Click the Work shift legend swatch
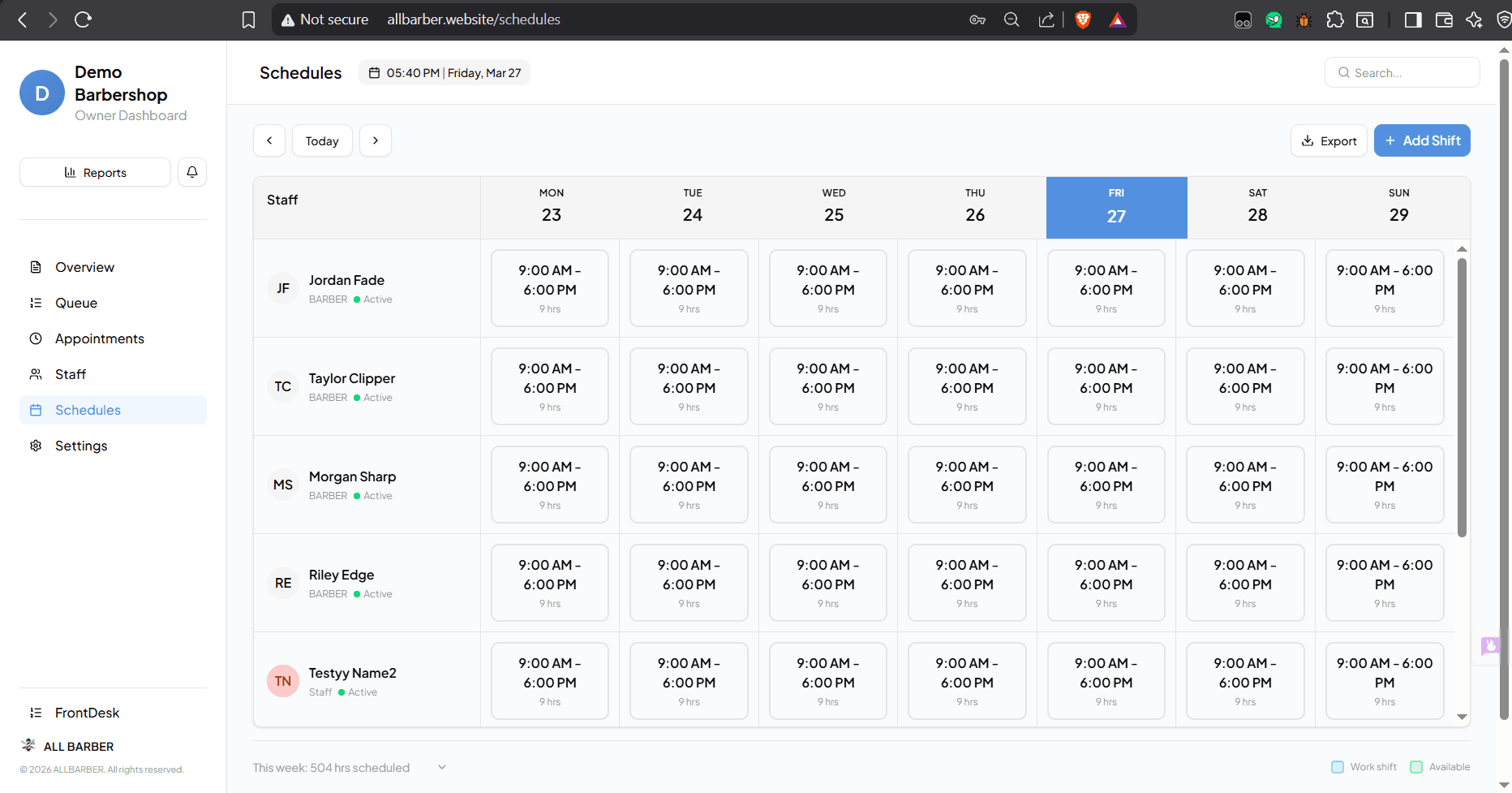 1338,767
